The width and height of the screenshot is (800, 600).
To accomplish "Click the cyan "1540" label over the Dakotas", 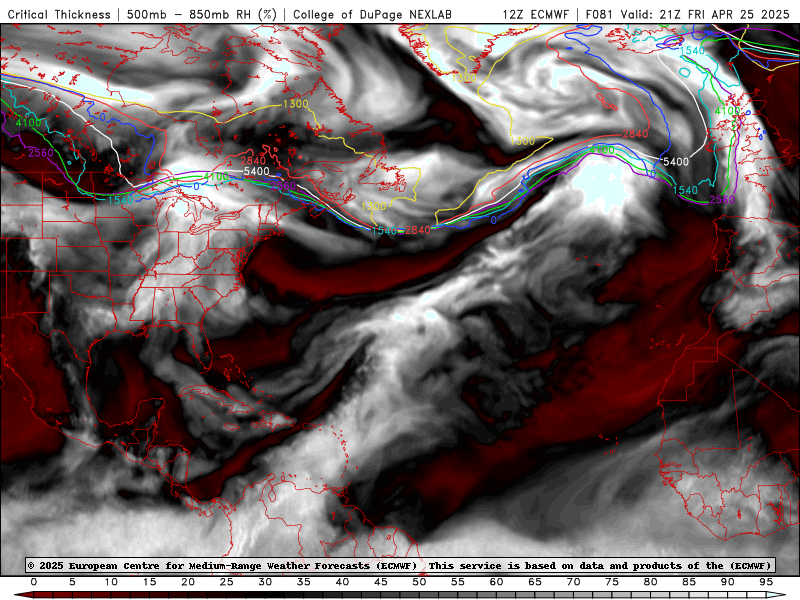I will pyautogui.click(x=120, y=200).
